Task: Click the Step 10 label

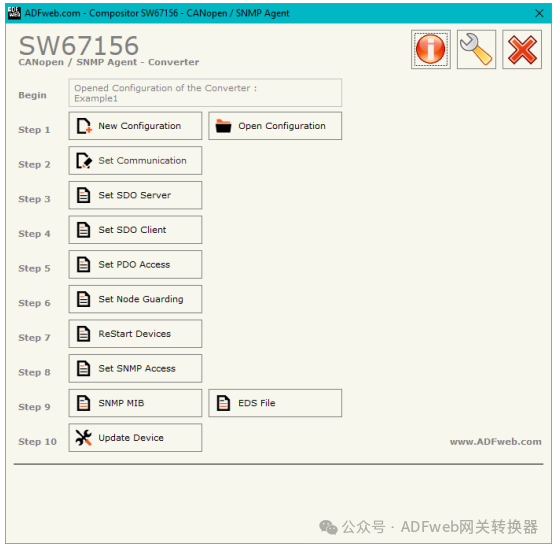Action: 37,442
